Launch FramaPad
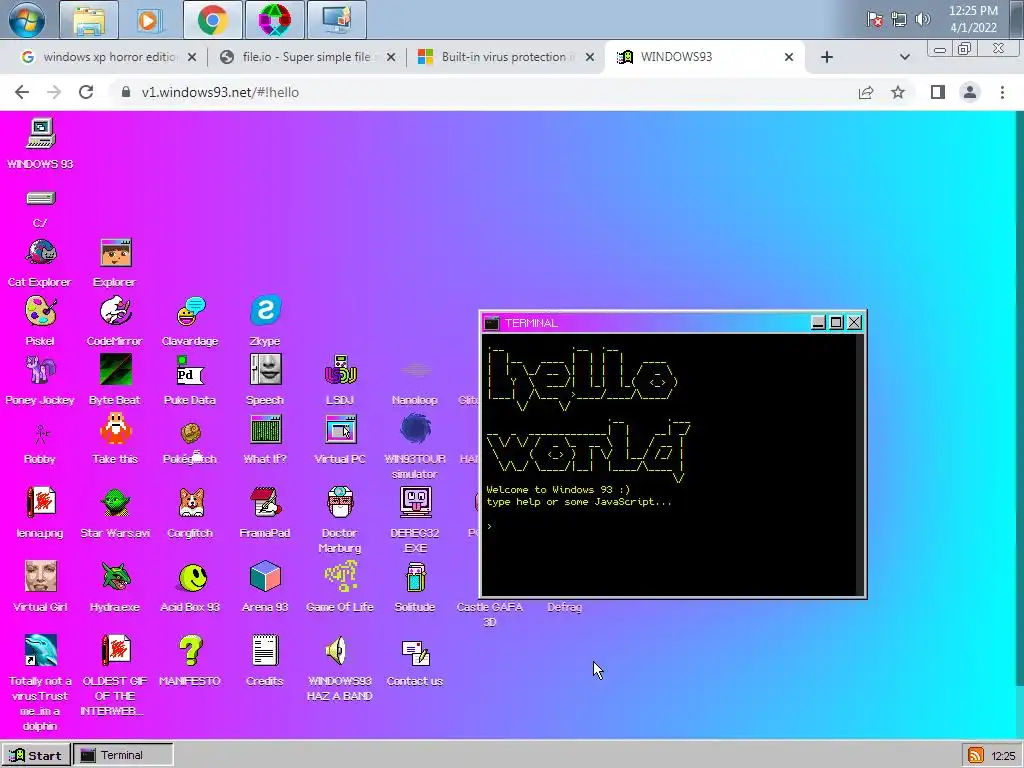This screenshot has height=768, width=1024. [265, 503]
